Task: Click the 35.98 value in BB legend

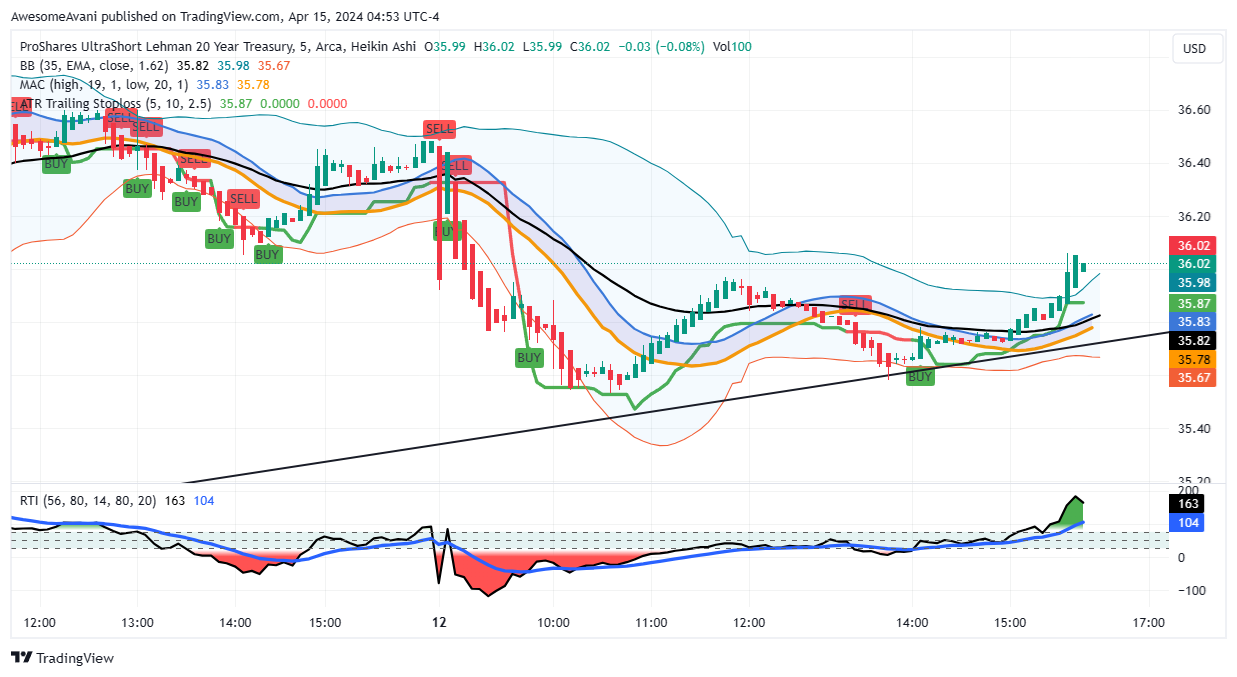Action: [235, 66]
